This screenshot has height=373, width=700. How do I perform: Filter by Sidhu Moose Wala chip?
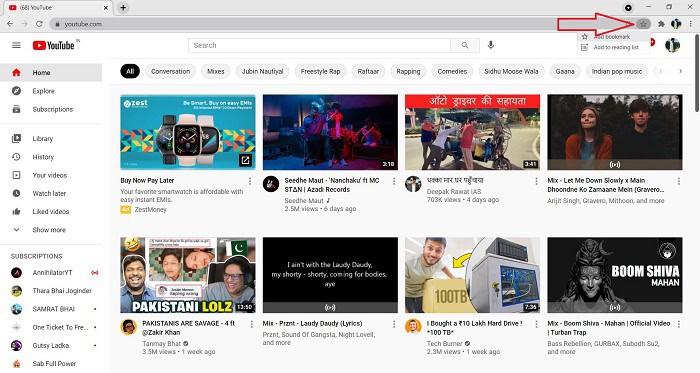pos(511,71)
